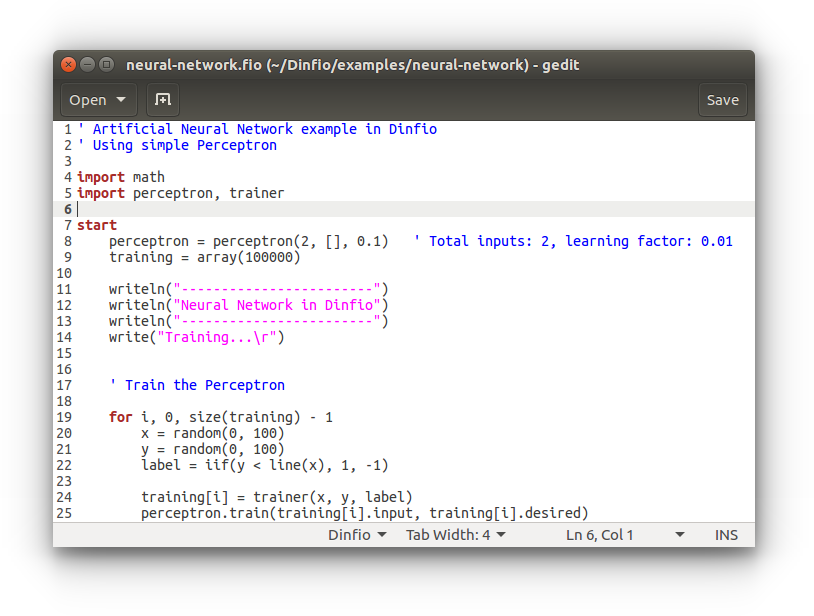Close the gedit window

pyautogui.click(x=68, y=65)
